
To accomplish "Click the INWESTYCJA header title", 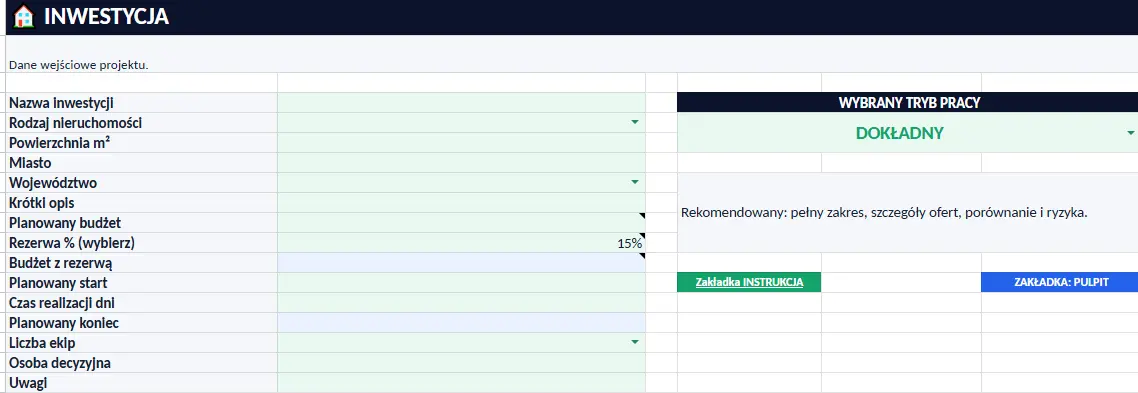I will (x=106, y=17).
